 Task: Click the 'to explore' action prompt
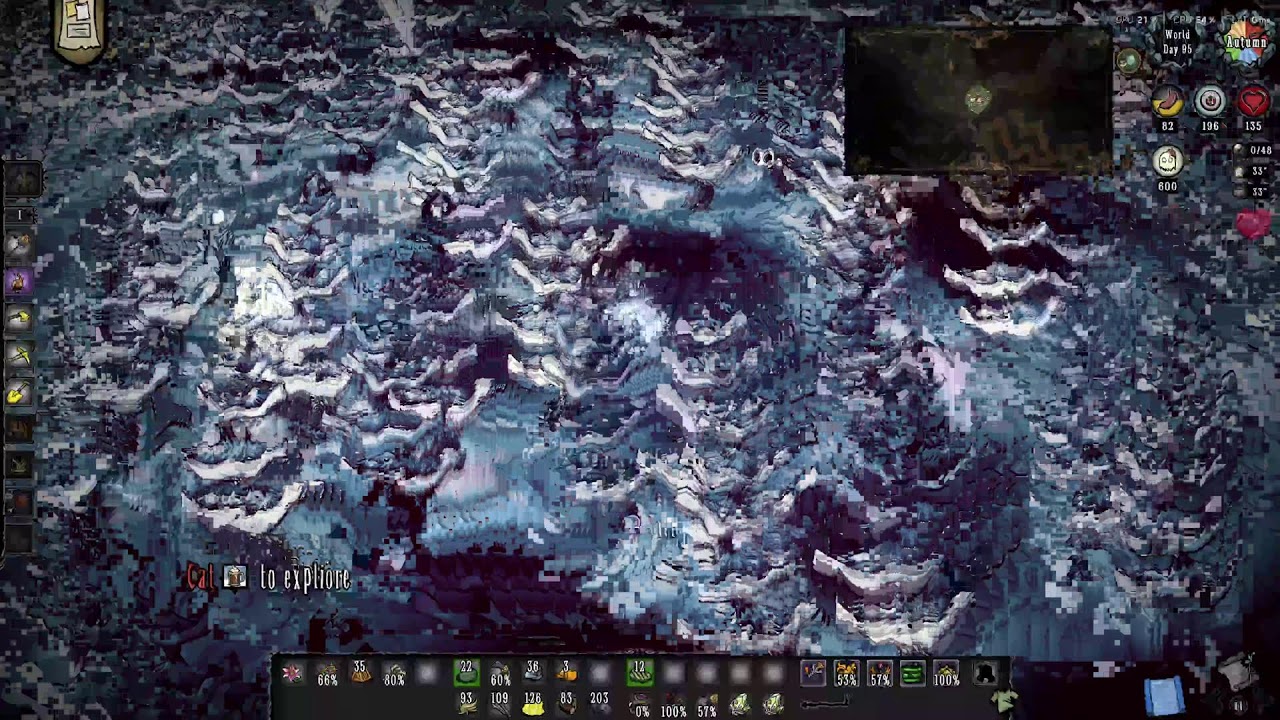305,578
